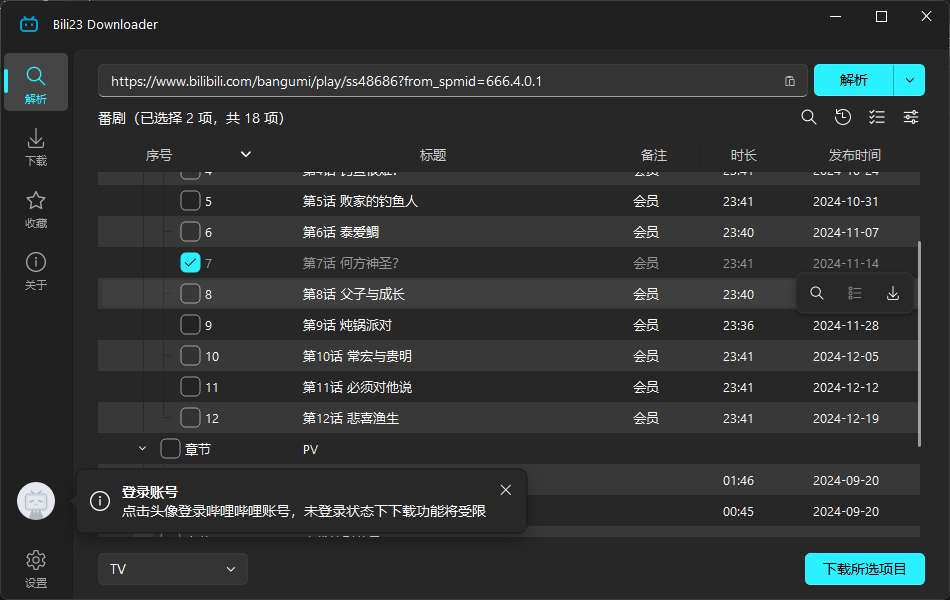Image resolution: width=950 pixels, height=600 pixels.
Task: Select the row 第9话 炖锅派对
Action: (509, 324)
